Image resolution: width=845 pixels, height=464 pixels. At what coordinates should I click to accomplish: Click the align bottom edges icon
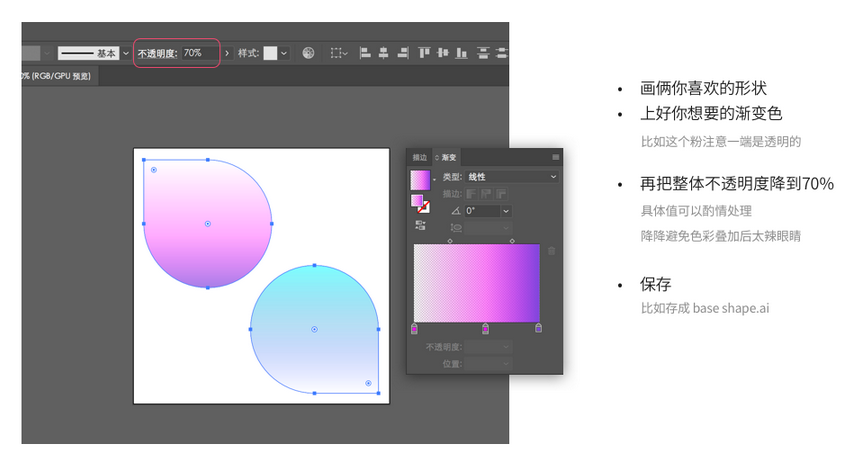coord(462,53)
